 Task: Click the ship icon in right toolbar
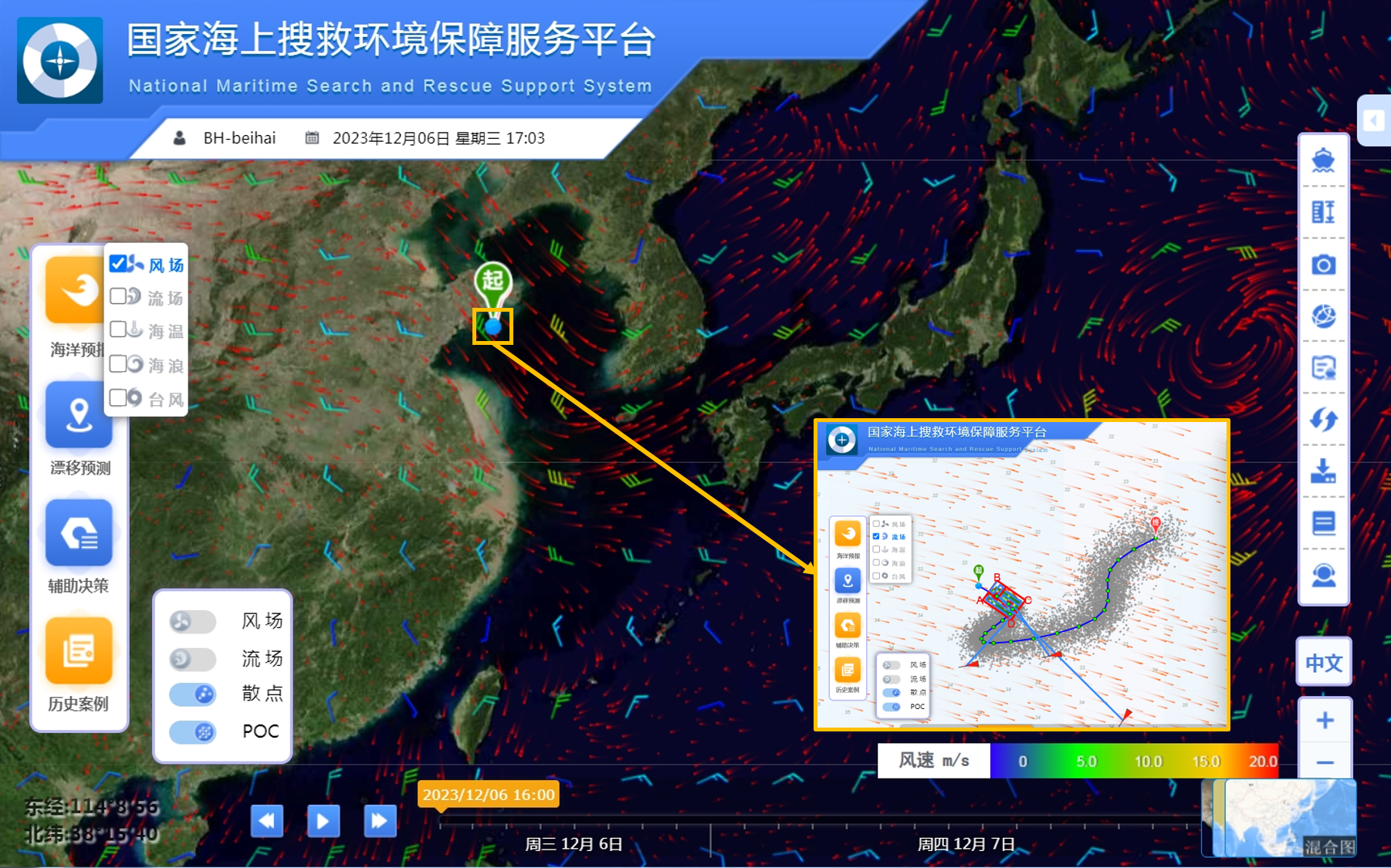tap(1323, 160)
